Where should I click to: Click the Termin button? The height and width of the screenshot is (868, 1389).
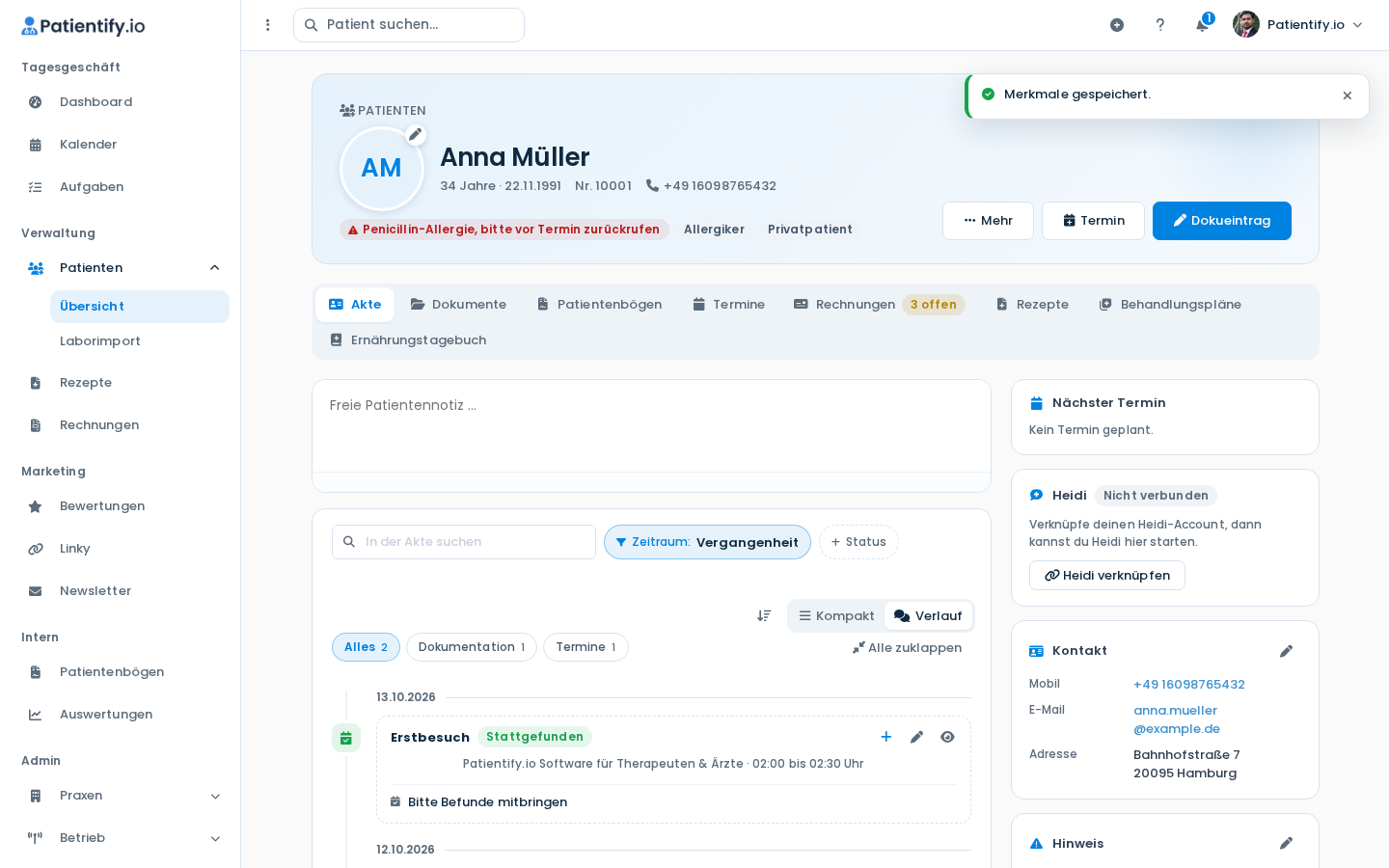point(1093,221)
